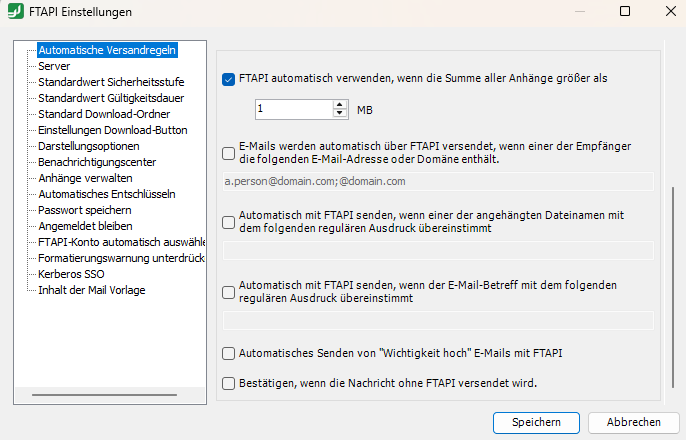Select Server in the settings tree
Image resolution: width=686 pixels, height=440 pixels.
(x=54, y=65)
